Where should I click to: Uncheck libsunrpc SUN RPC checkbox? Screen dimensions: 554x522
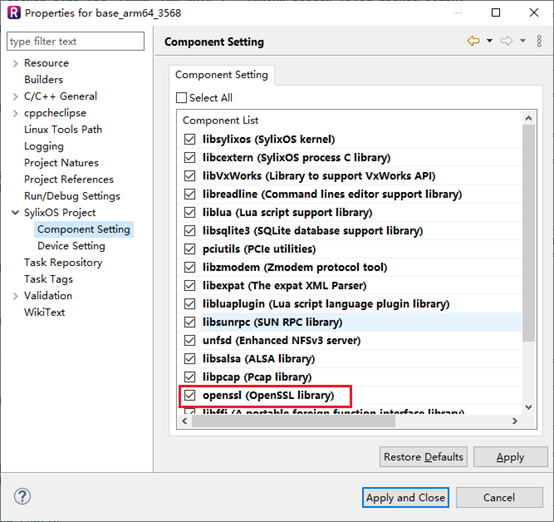[x=190, y=322]
